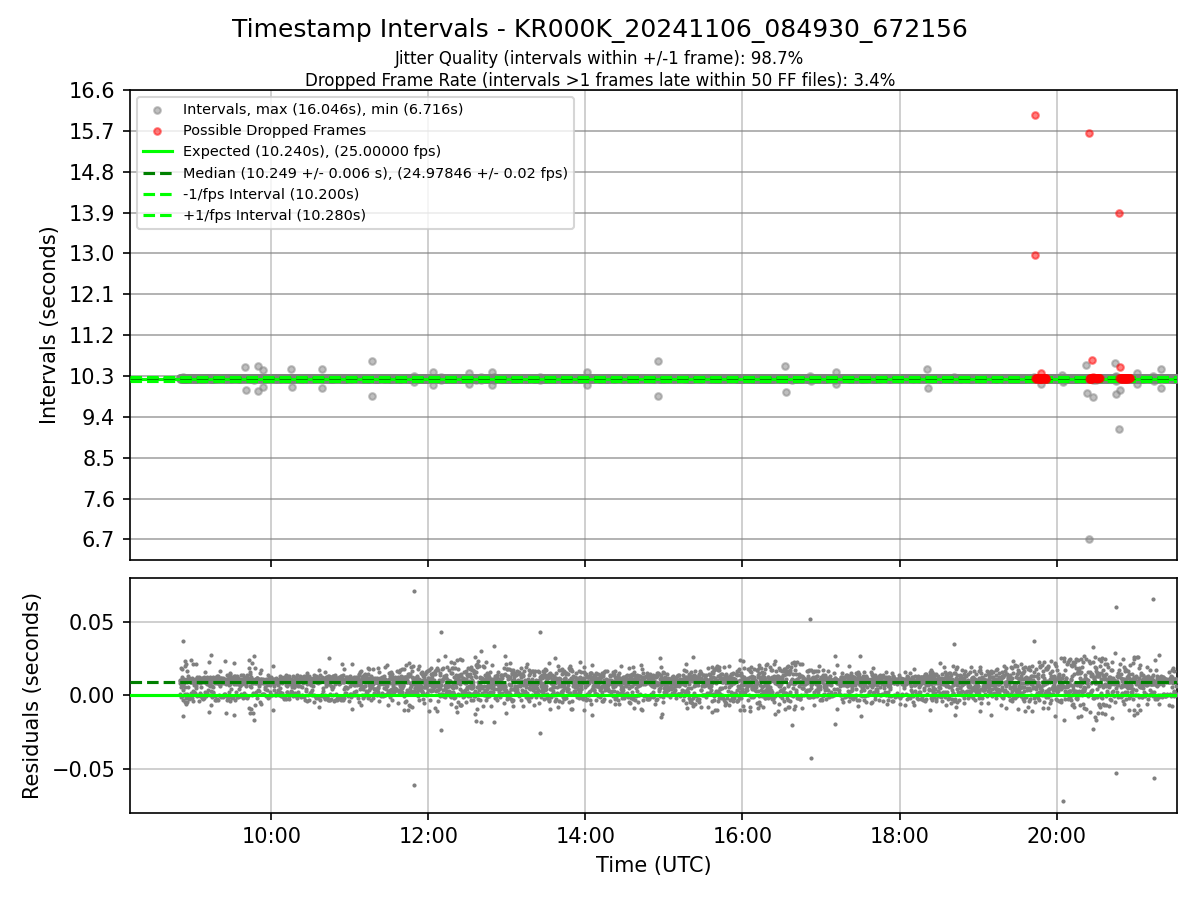Click the residuals tick label 0.00

(x=94, y=695)
